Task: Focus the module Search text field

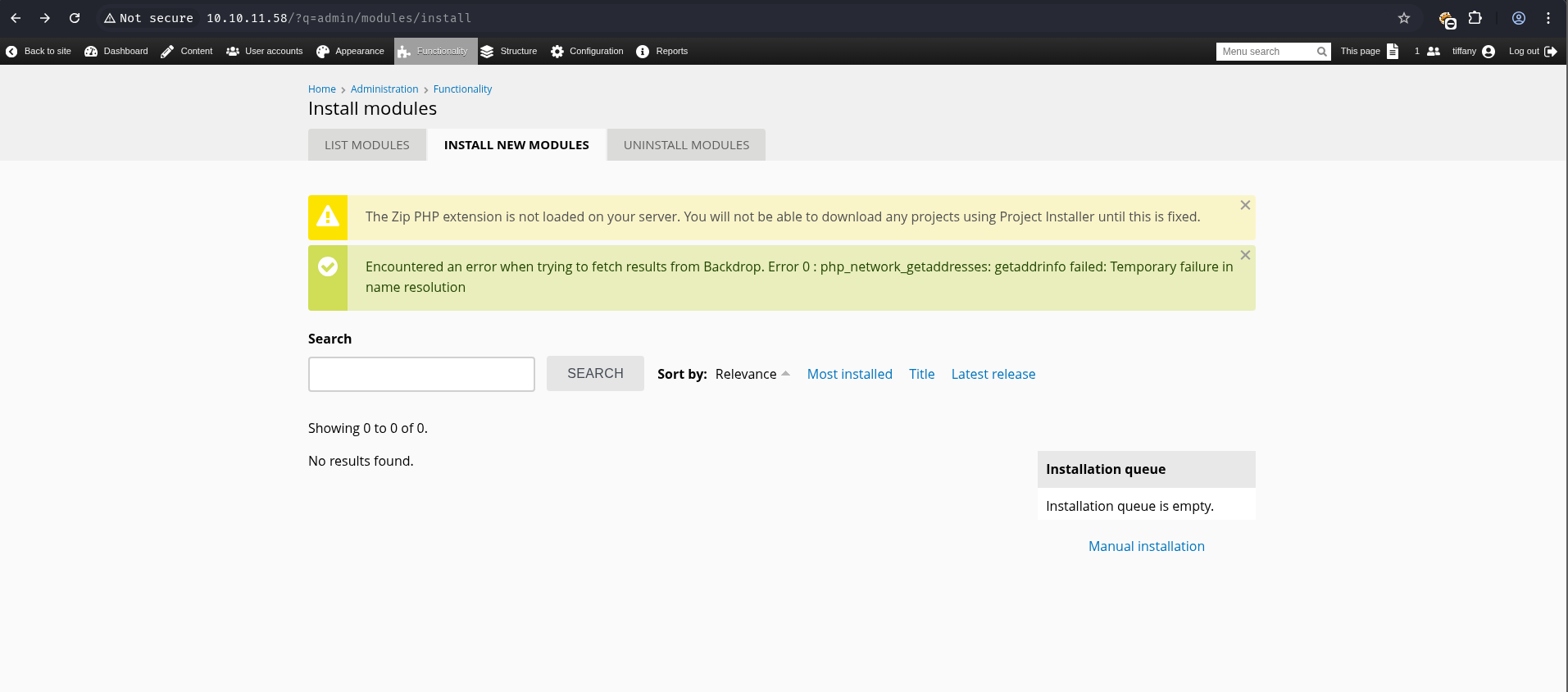Action: click(x=421, y=374)
